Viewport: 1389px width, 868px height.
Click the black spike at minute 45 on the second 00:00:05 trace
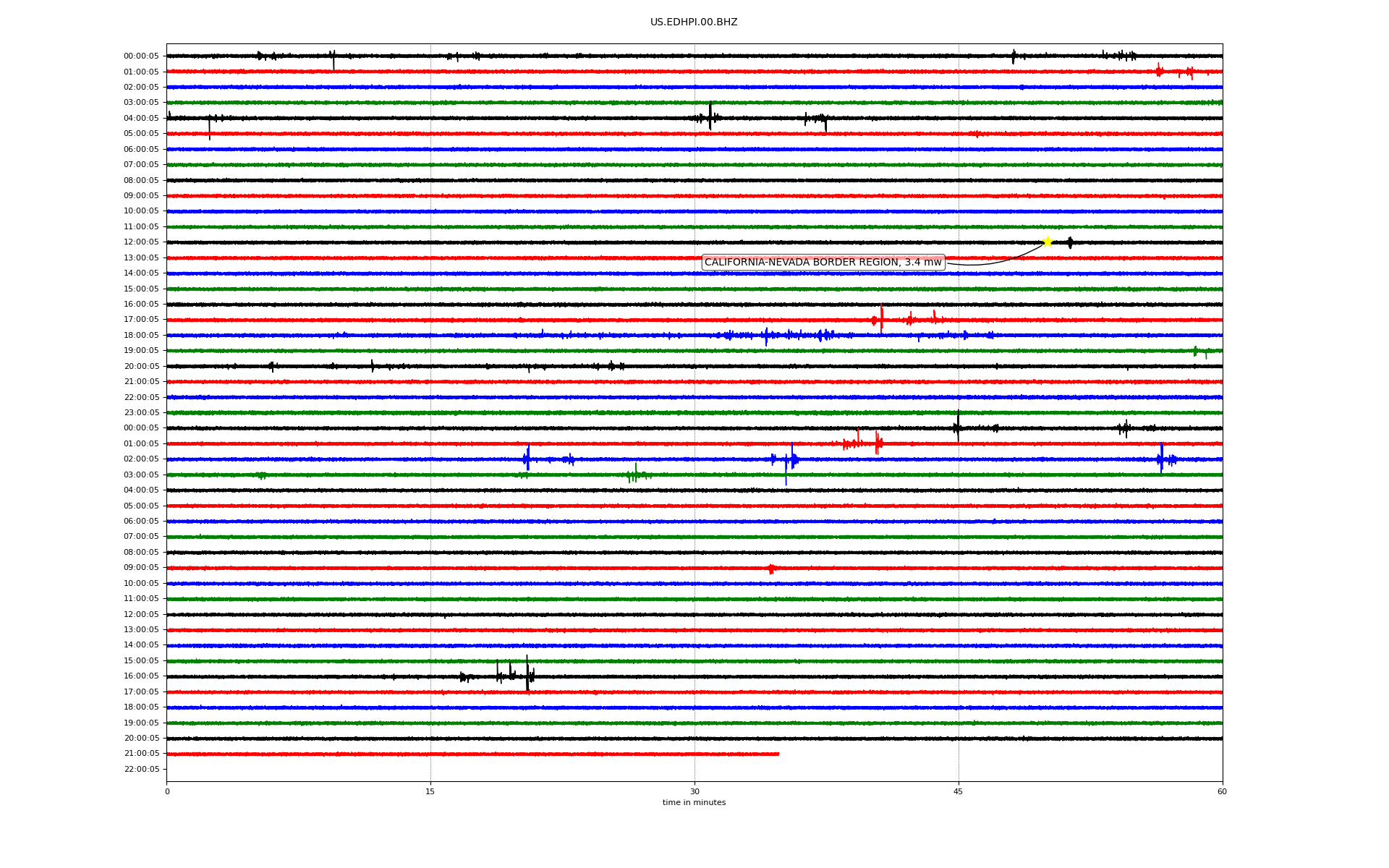(x=958, y=427)
